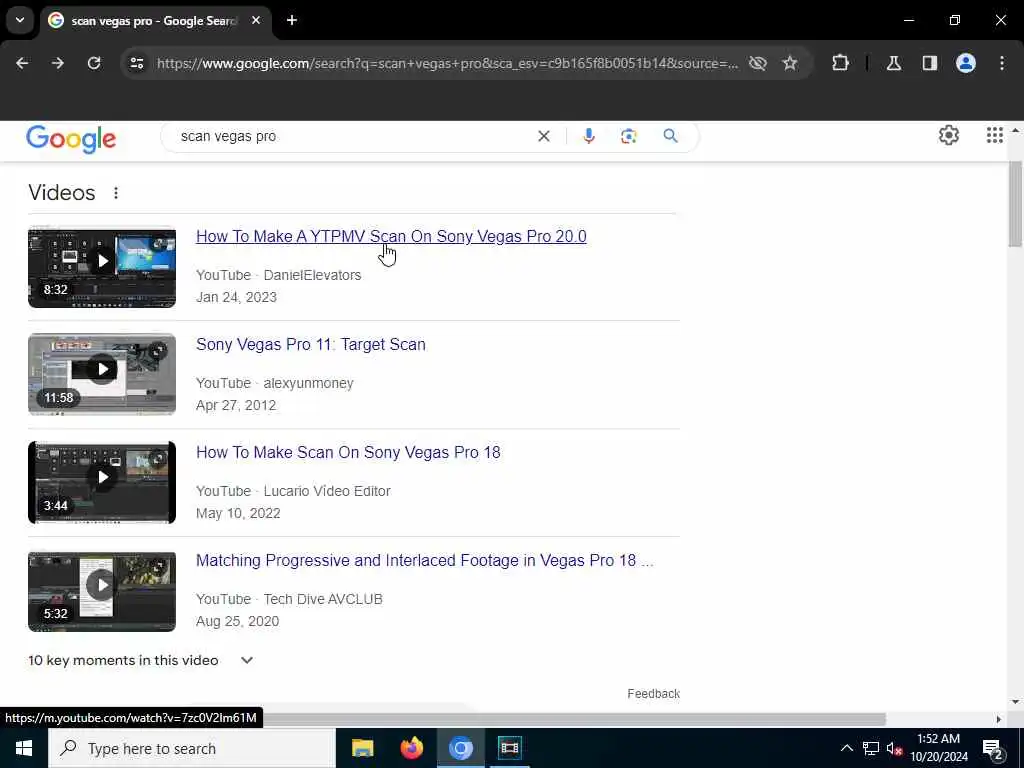Open How To Make Scan Vegas Pro 18 link
The width and height of the screenshot is (1024, 768).
click(x=348, y=452)
